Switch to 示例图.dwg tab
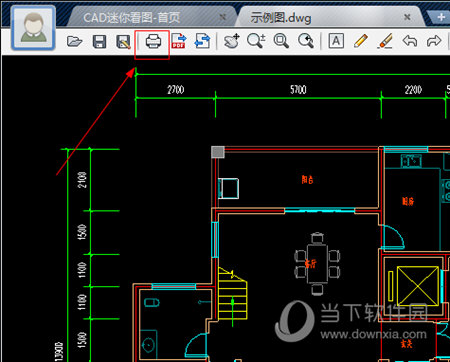 [x=281, y=17]
